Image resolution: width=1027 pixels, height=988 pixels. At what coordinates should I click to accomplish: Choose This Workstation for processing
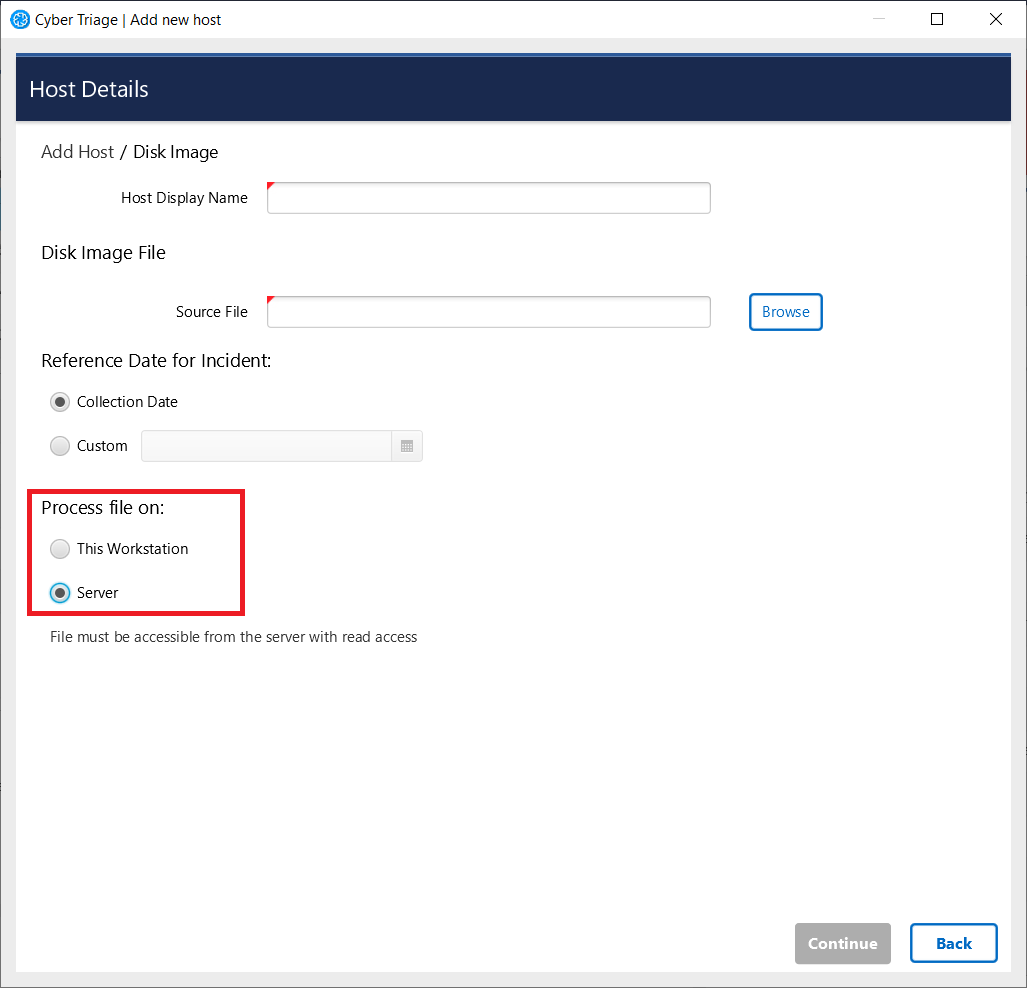pyautogui.click(x=59, y=548)
